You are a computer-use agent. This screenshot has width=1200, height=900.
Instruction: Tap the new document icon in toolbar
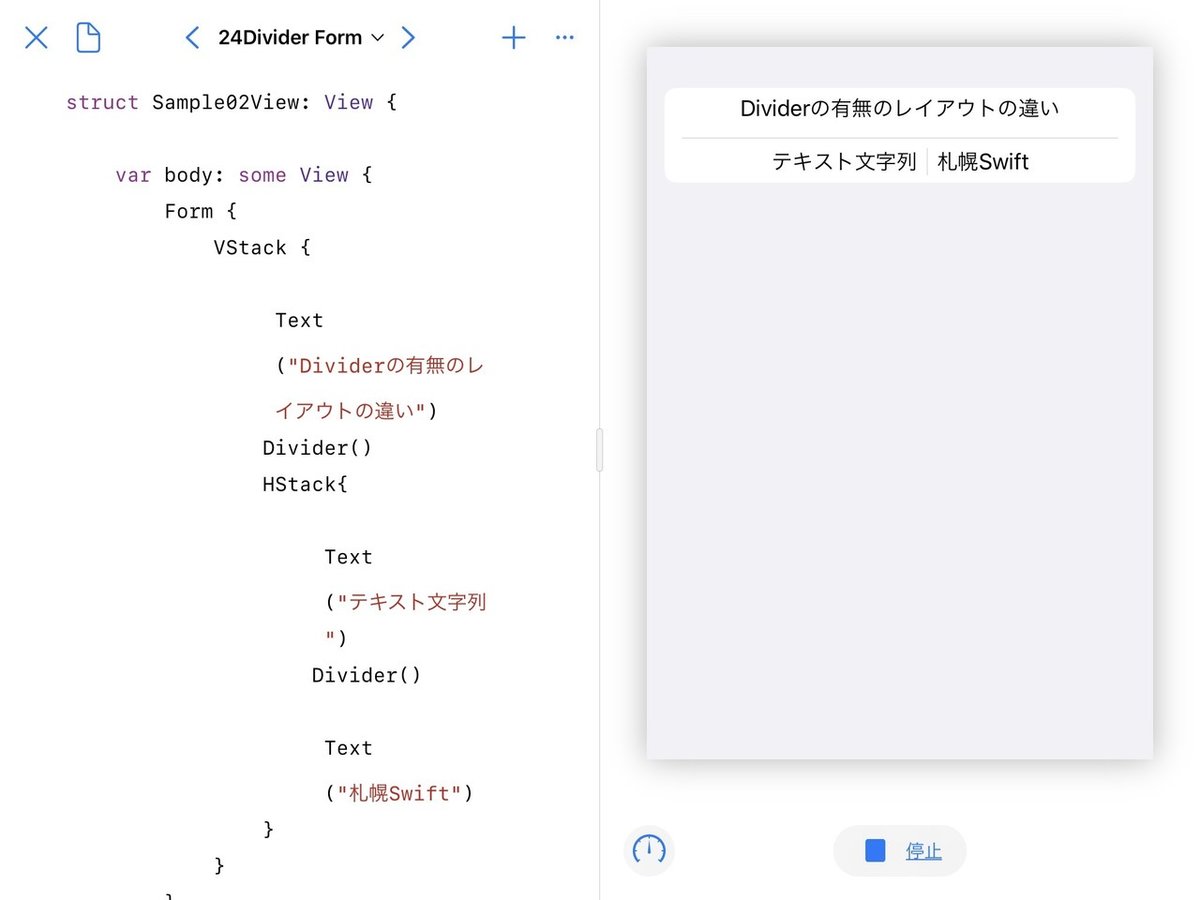point(88,37)
